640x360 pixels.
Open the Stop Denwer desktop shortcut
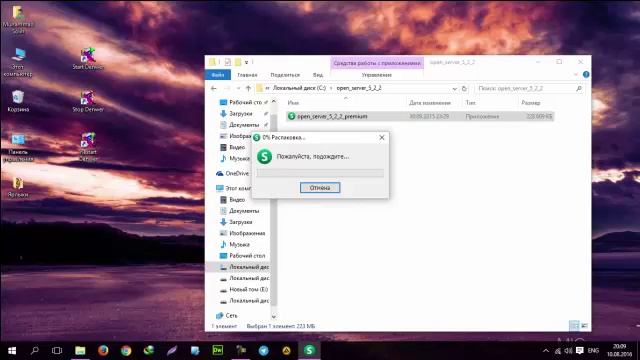[x=87, y=101]
